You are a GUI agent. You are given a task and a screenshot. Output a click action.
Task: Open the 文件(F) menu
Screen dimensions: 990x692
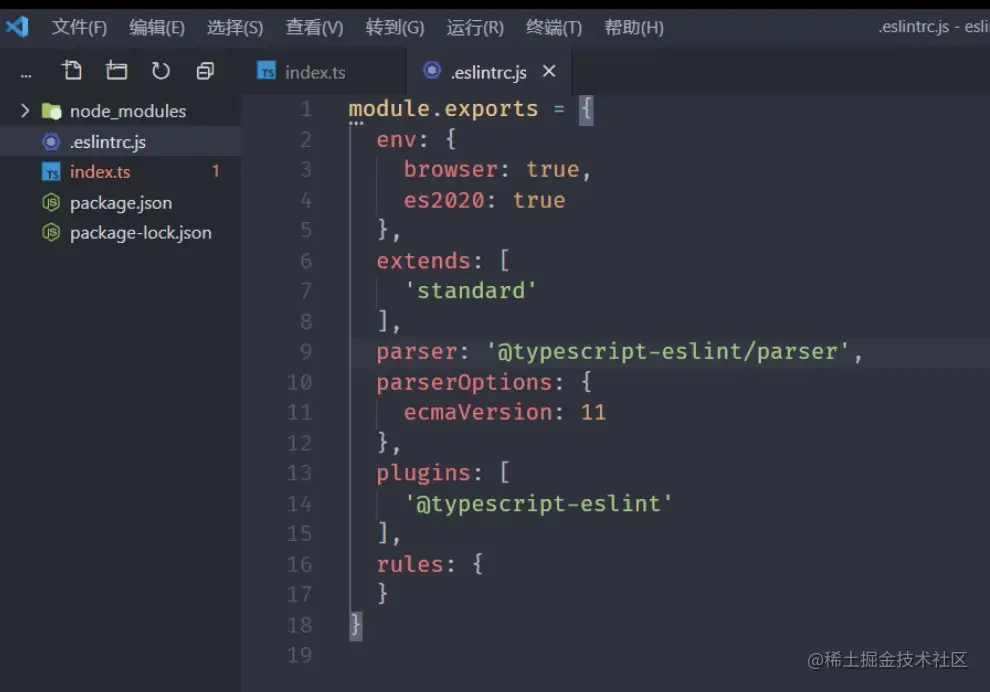point(79,28)
